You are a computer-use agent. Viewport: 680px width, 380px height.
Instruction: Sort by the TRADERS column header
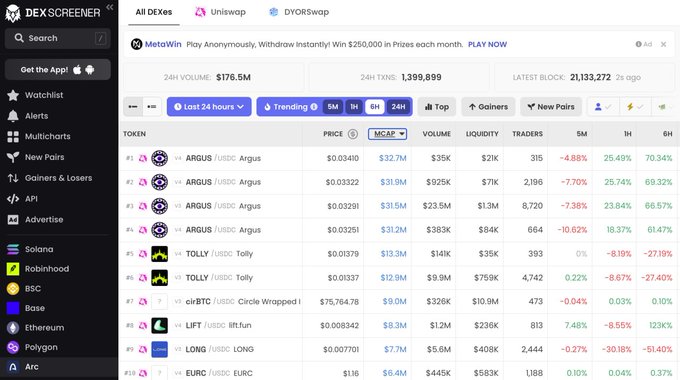pos(527,134)
